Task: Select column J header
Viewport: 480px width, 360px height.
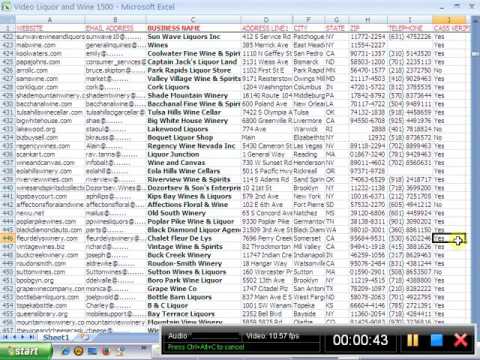Action: [449, 20]
